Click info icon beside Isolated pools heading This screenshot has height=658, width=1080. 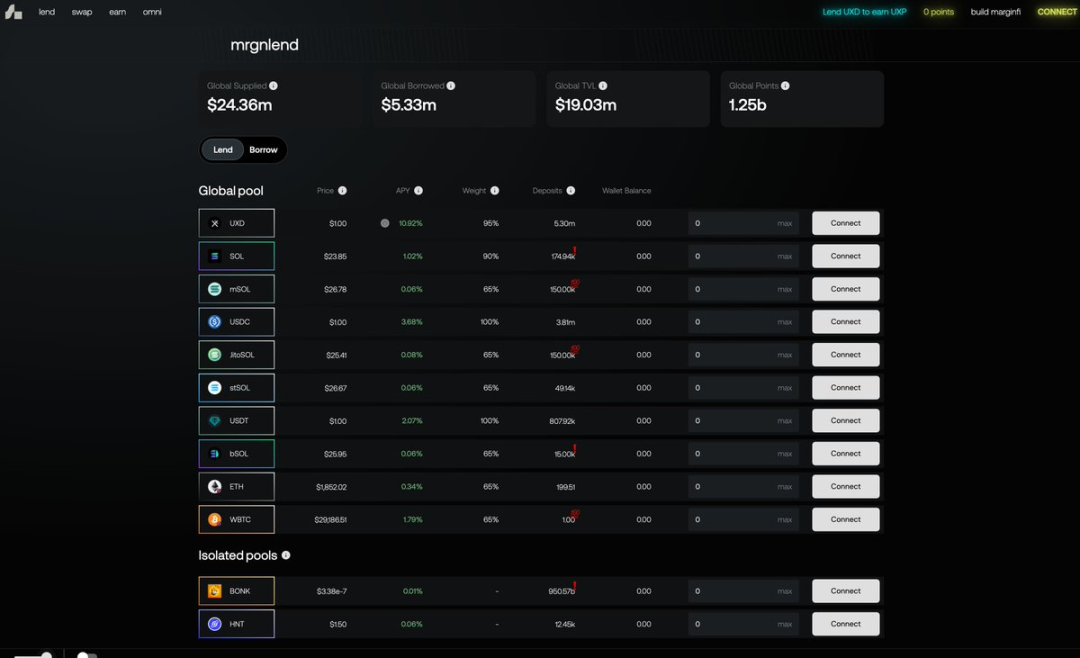(286, 555)
